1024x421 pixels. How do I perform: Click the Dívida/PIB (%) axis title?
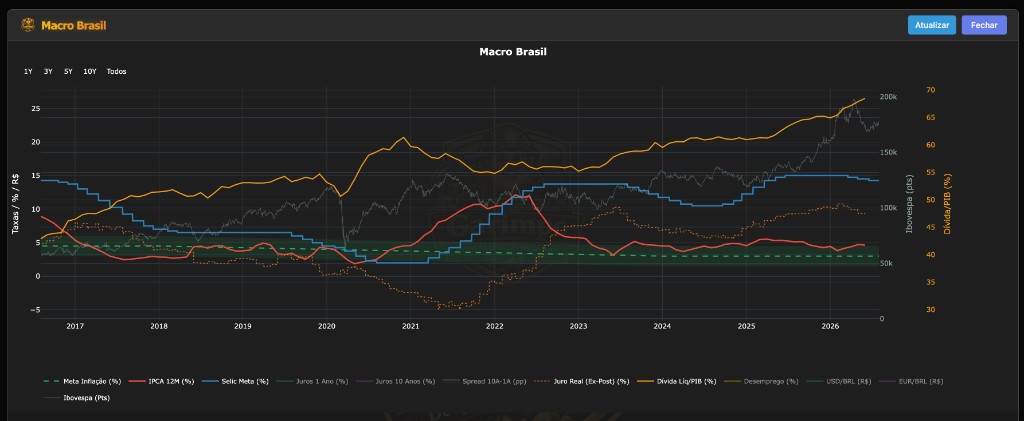(x=948, y=204)
